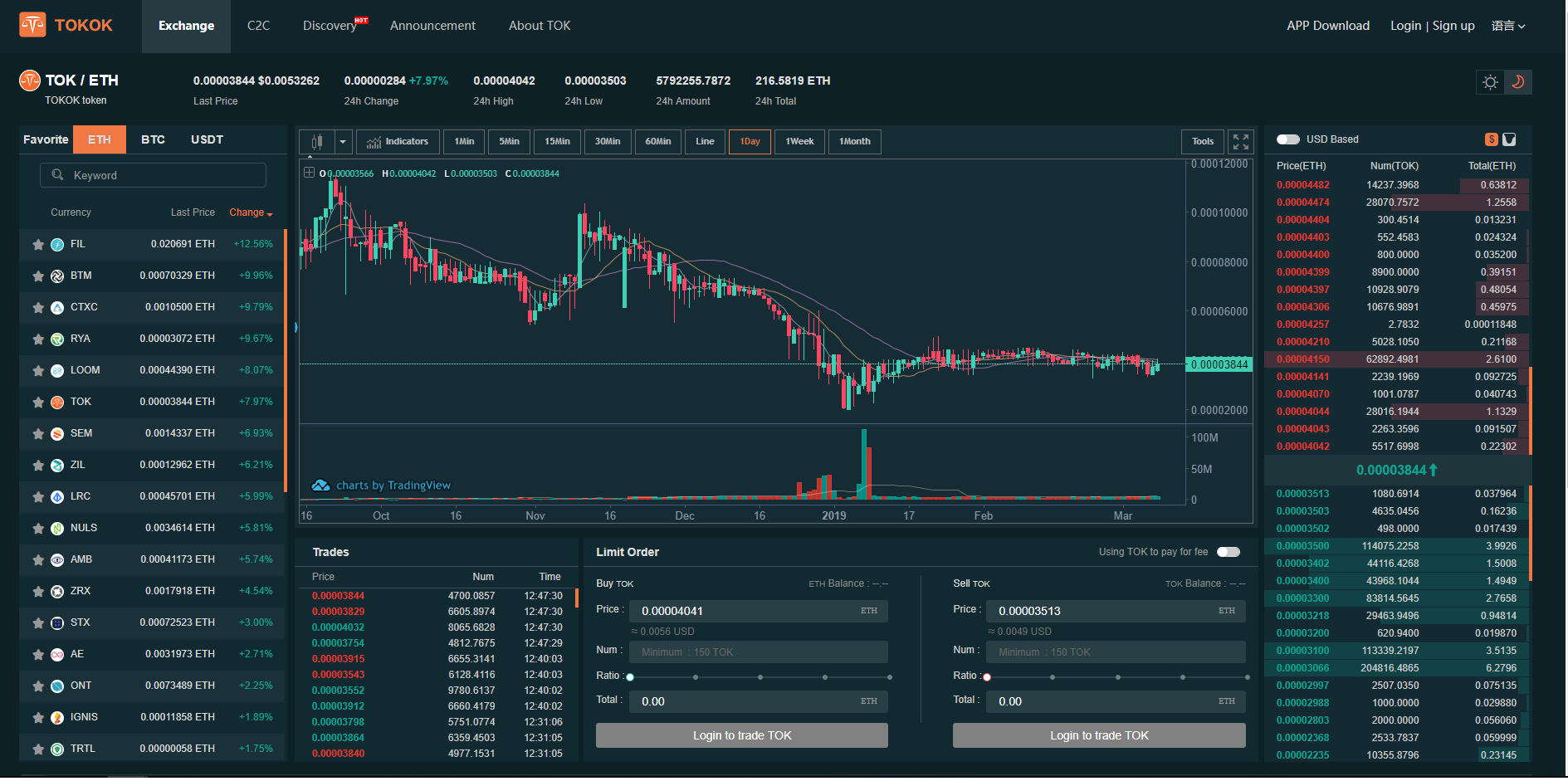This screenshot has height=781, width=1568.
Task: Click the AMB coin icon
Action: click(57, 560)
